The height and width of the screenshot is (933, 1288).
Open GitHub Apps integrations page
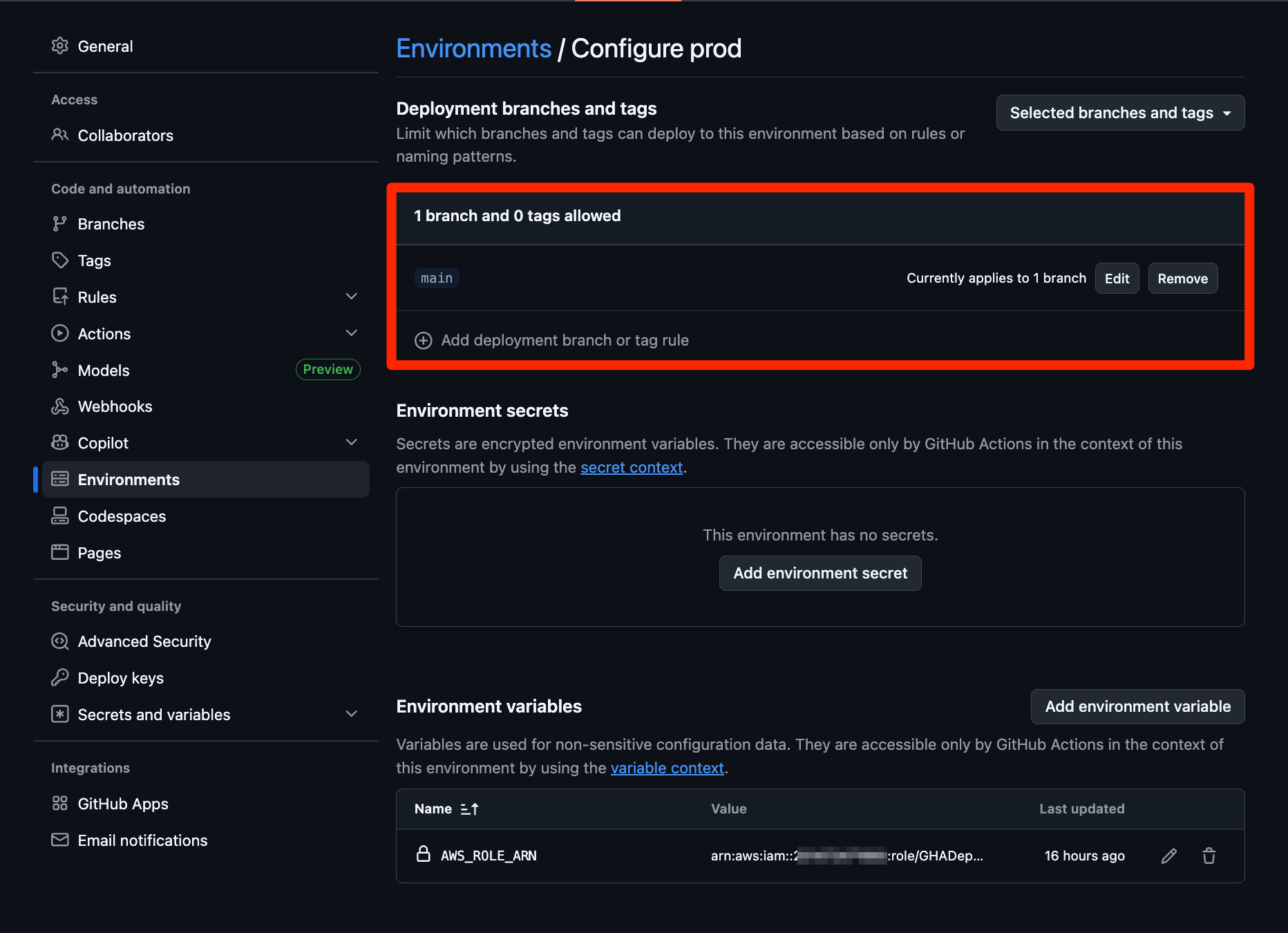tap(206, 804)
